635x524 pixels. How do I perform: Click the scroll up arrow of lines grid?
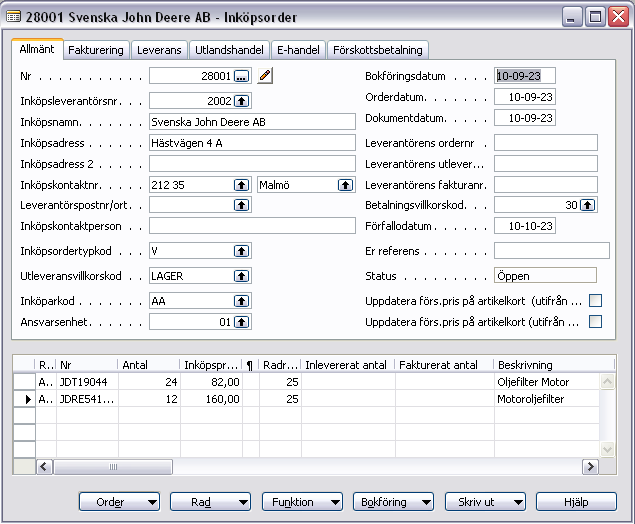[607, 381]
